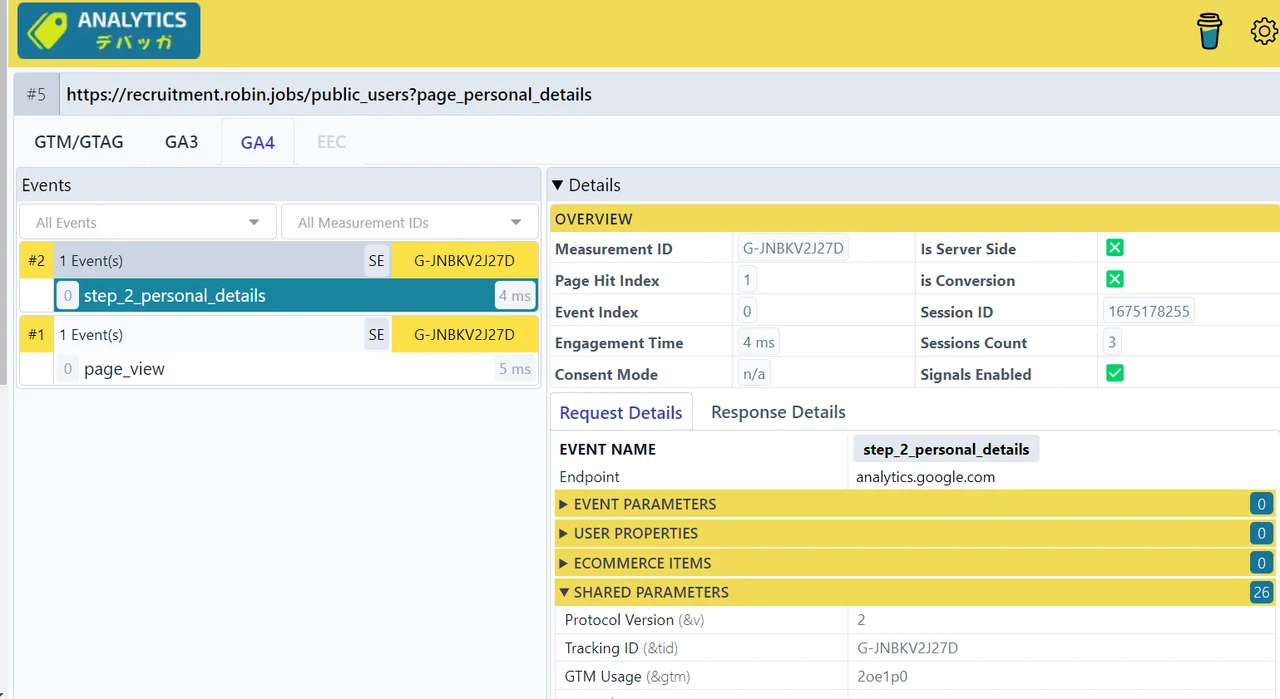Click the Measurement ID value G-JNBKV2J27D
The image size is (1280, 699).
[x=794, y=248]
